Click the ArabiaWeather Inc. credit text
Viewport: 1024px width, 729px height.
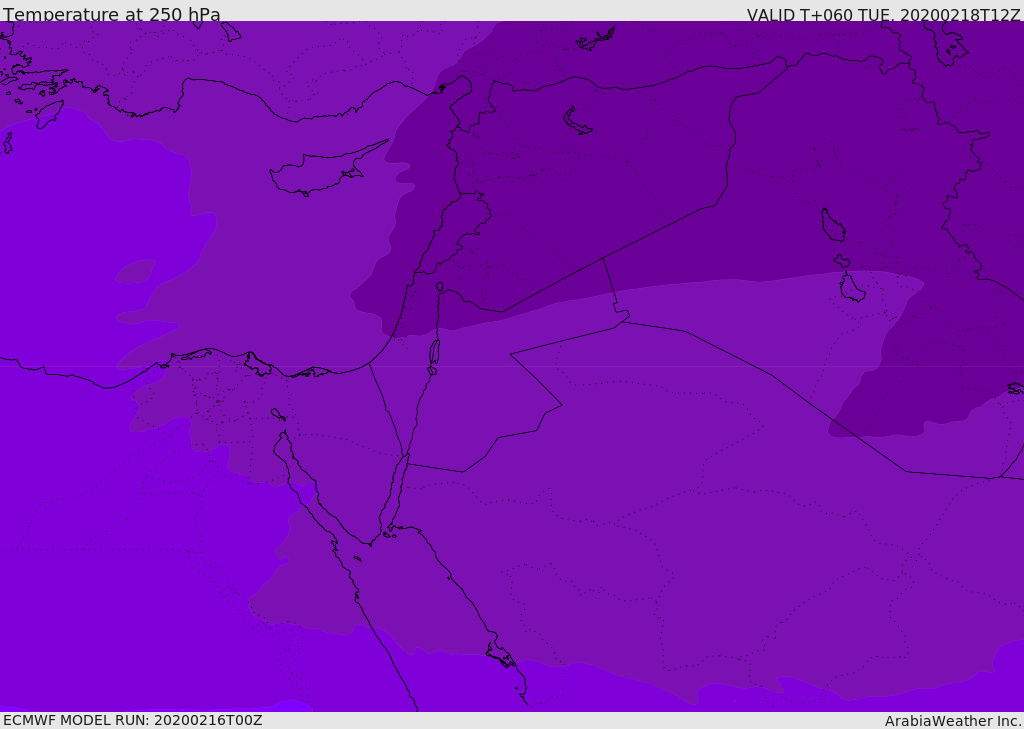(x=953, y=721)
